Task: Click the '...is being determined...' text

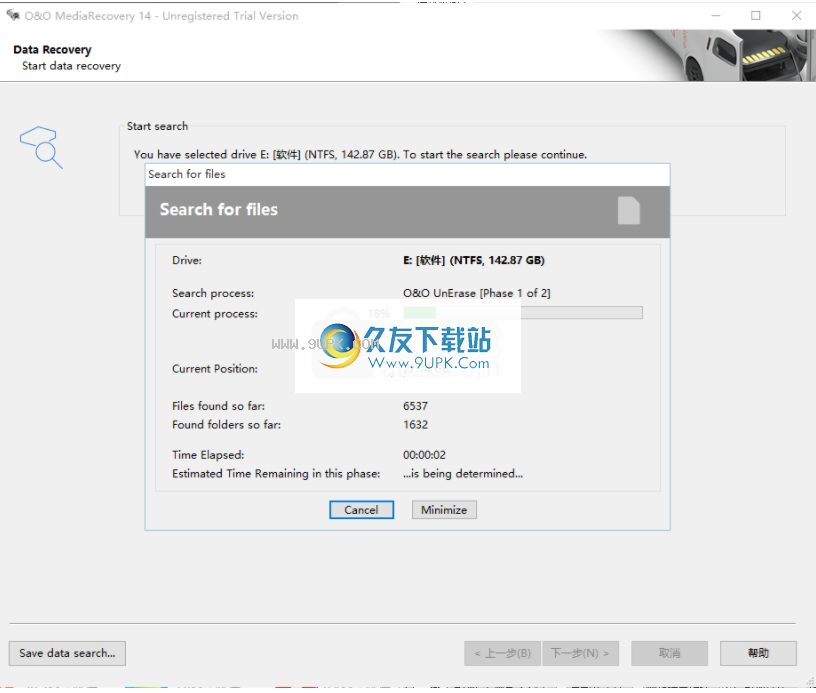Action: click(x=463, y=473)
